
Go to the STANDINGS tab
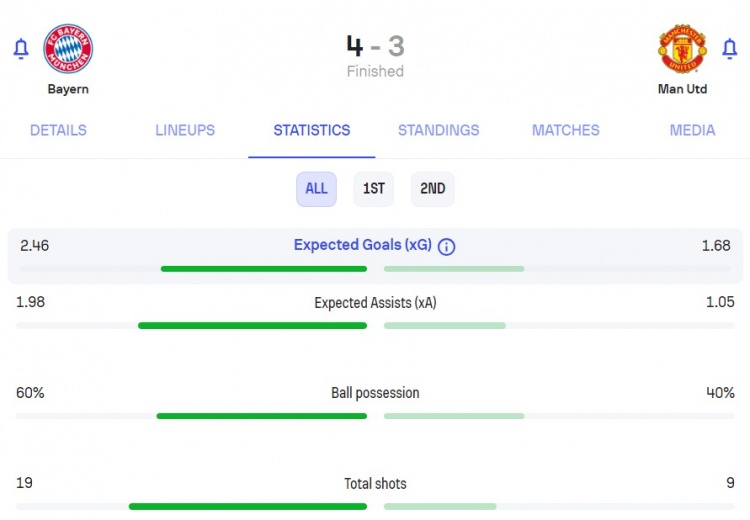coord(439,130)
